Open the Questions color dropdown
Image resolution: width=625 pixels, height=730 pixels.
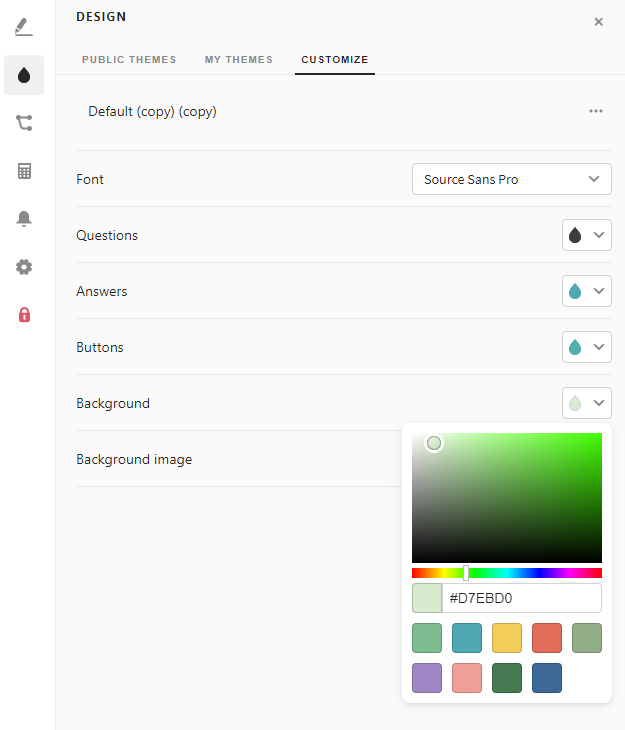(x=587, y=236)
